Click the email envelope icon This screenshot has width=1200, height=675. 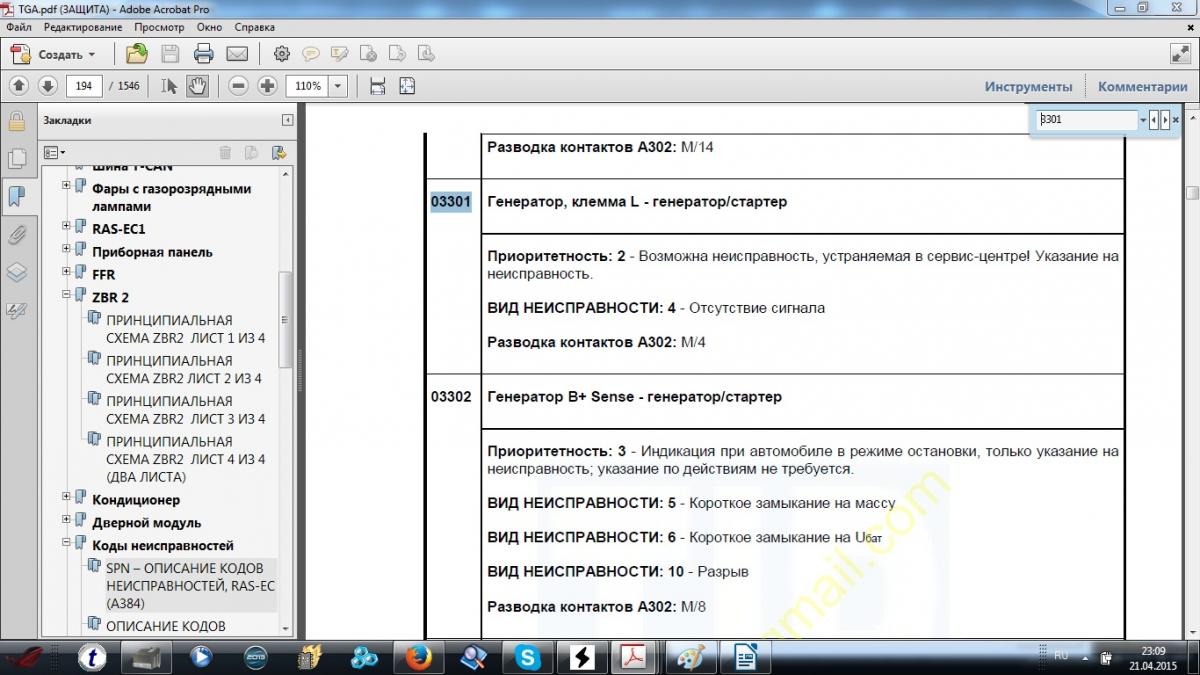point(237,54)
